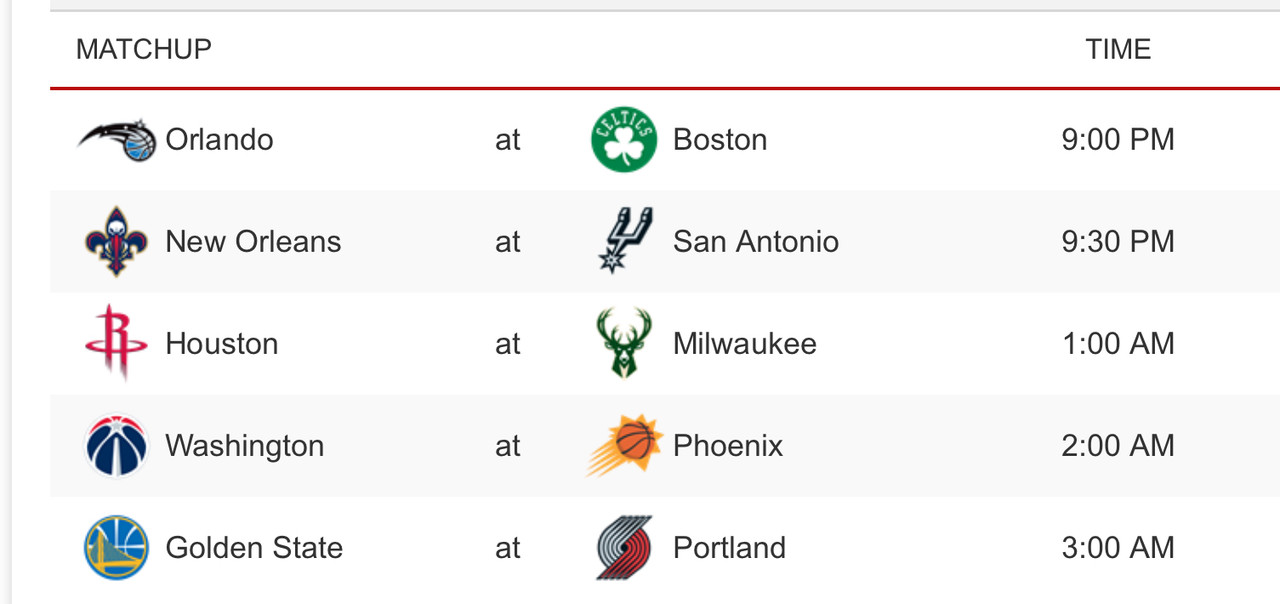This screenshot has width=1280, height=604.
Task: Open the Houston Rockets logo
Action: 117,343
